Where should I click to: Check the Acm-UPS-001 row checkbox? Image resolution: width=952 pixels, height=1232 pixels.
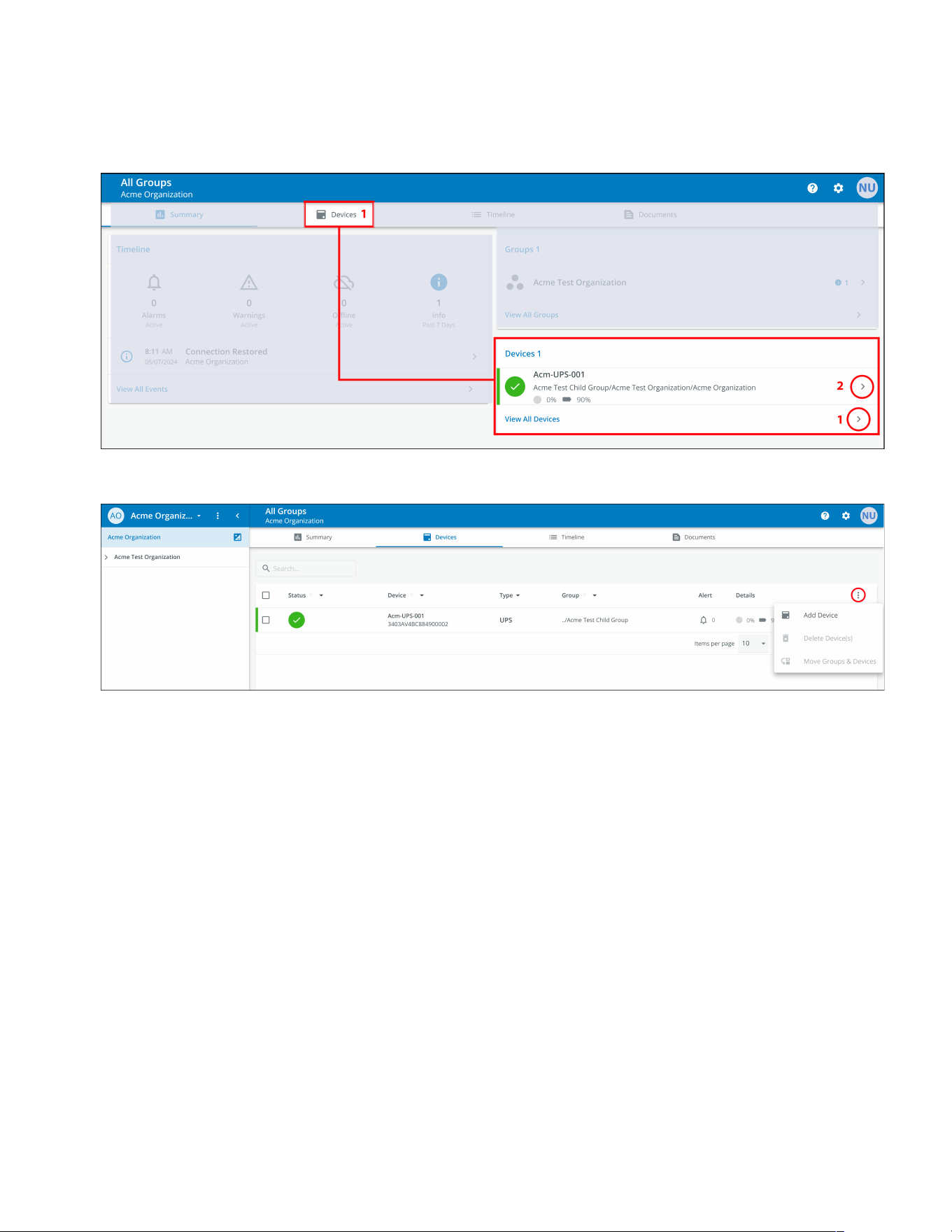tap(266, 620)
